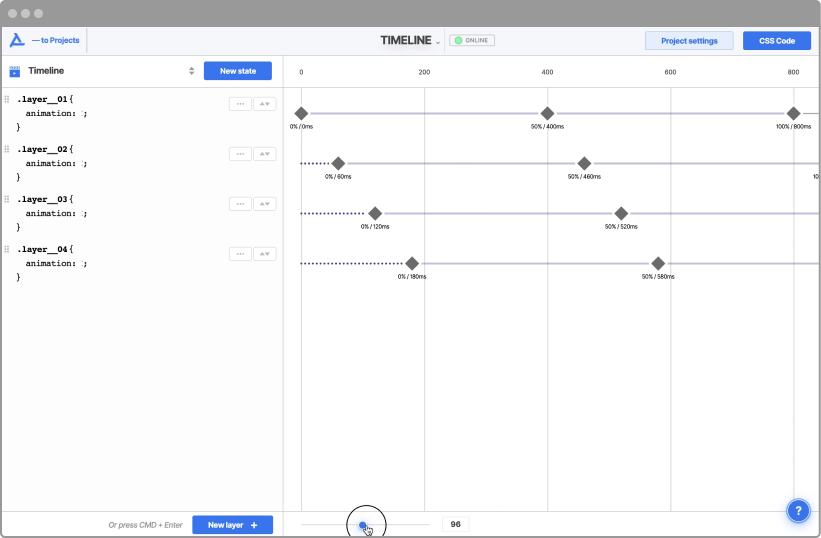This screenshot has height=538, width=821.
Task: Click reorder arrows button for .layer__01
Action: click(x=265, y=104)
